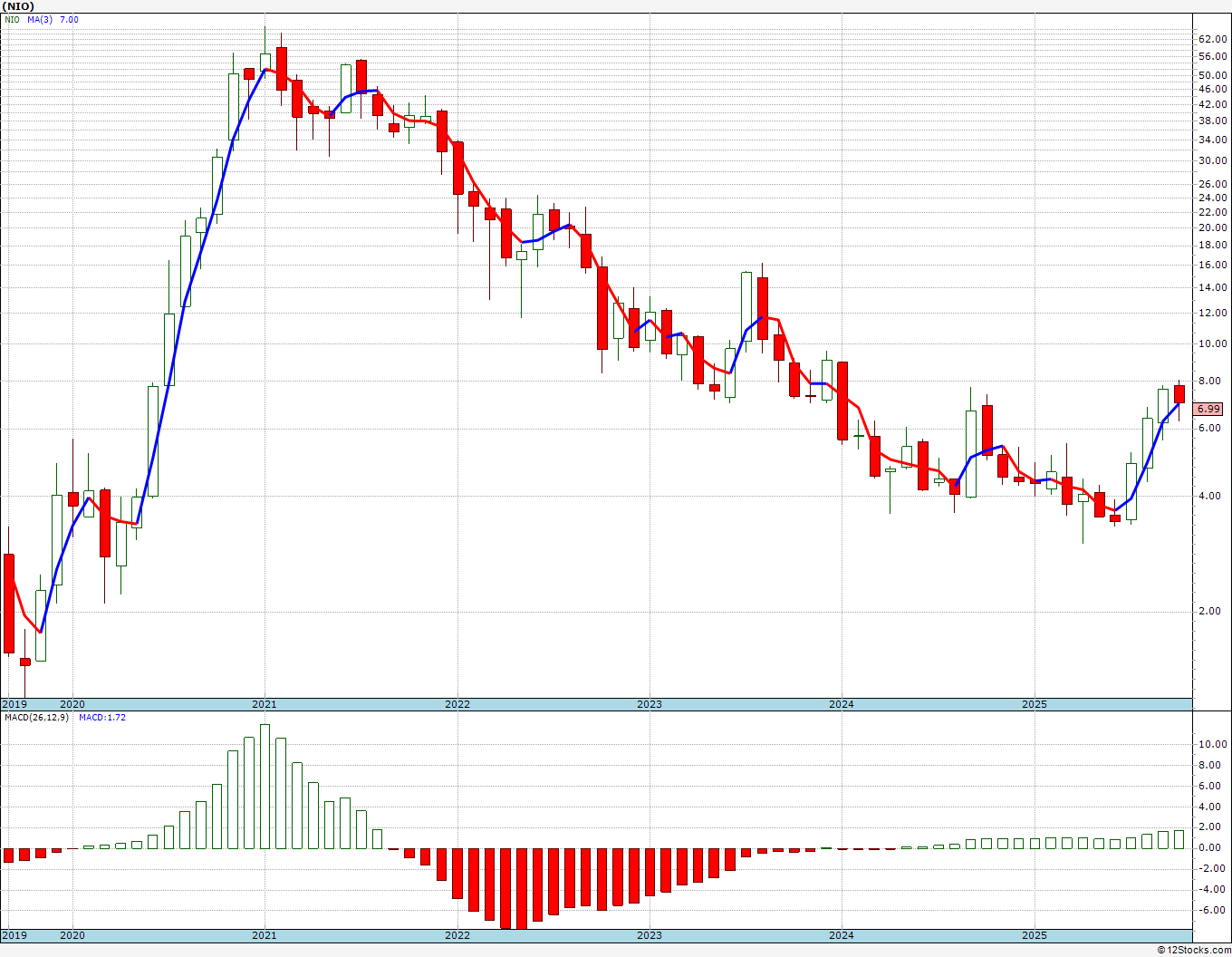Click the (NIO) ticker title
Viewport: 1232px width, 957px height.
pos(18,6)
